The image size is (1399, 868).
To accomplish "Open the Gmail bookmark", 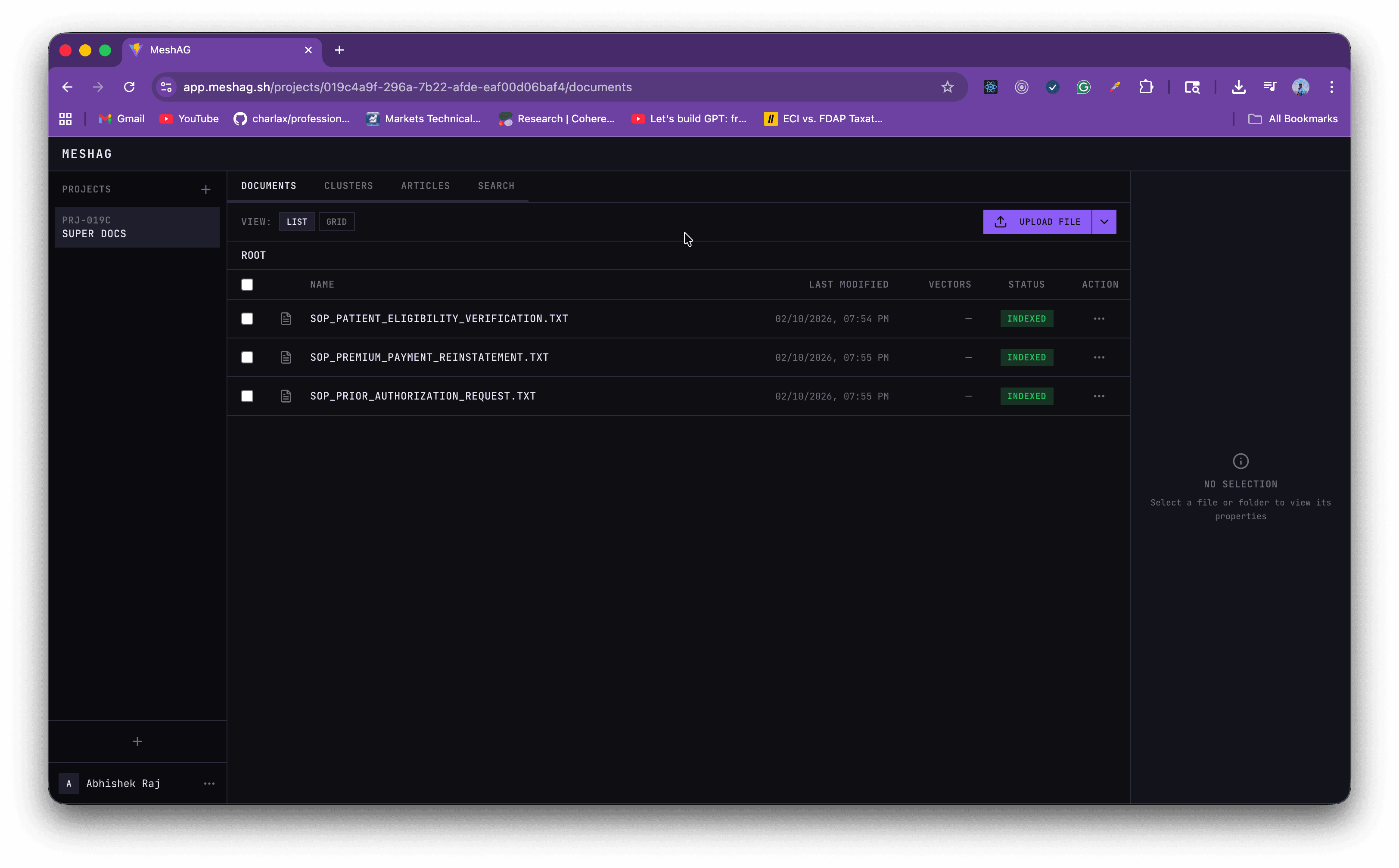I will click(121, 119).
